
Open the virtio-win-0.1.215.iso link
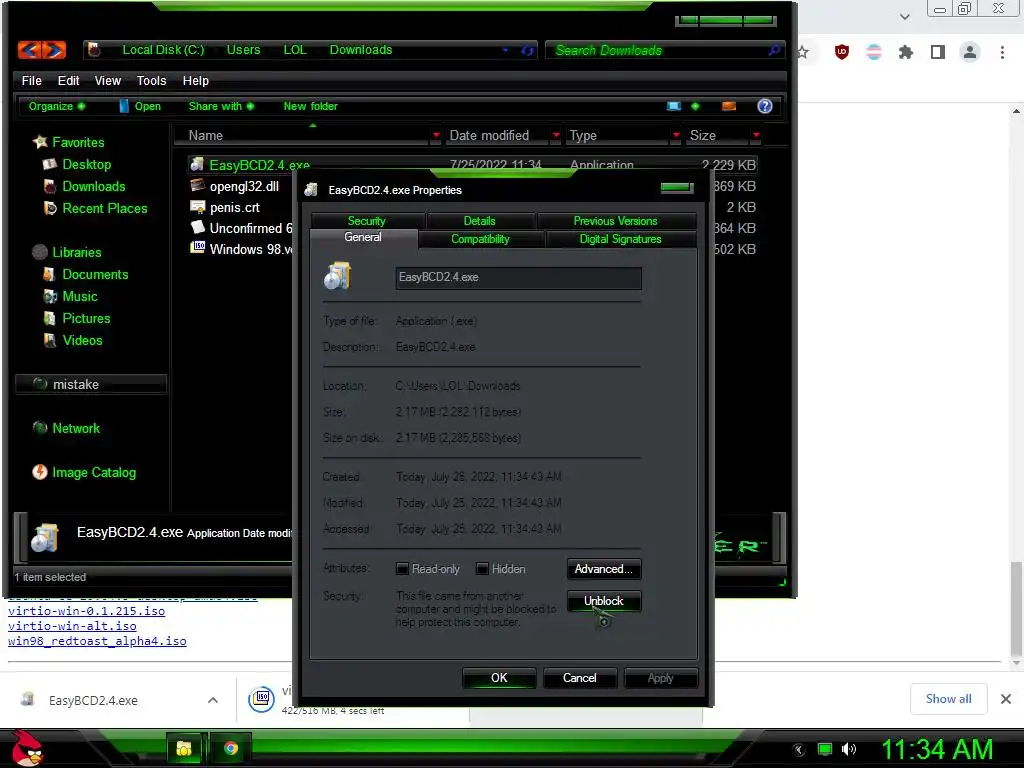click(86, 611)
